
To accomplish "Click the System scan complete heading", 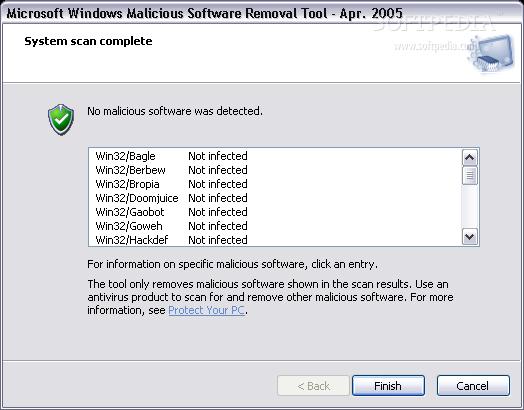I will tap(88, 41).
